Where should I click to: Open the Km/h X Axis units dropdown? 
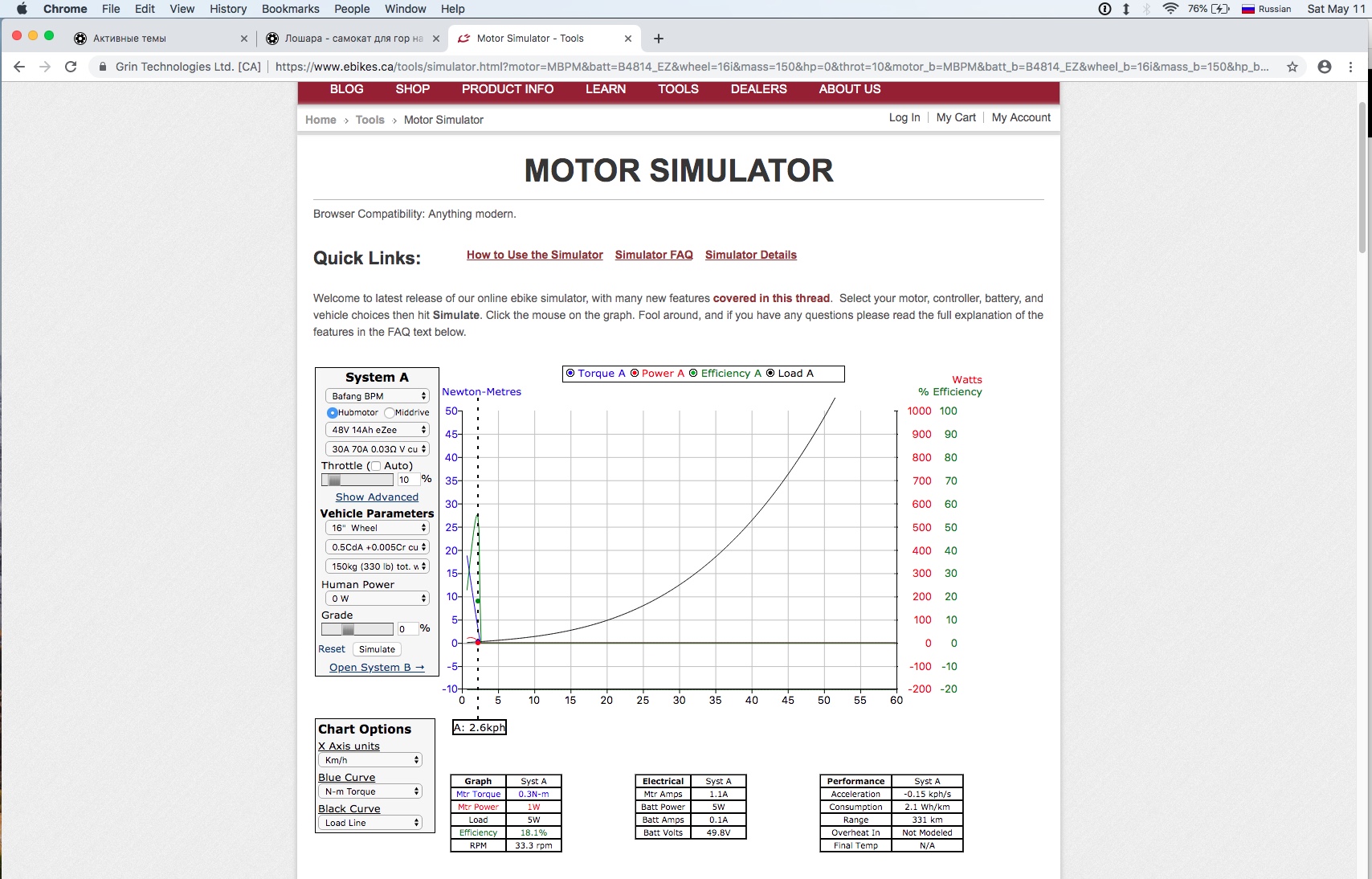pos(373,760)
